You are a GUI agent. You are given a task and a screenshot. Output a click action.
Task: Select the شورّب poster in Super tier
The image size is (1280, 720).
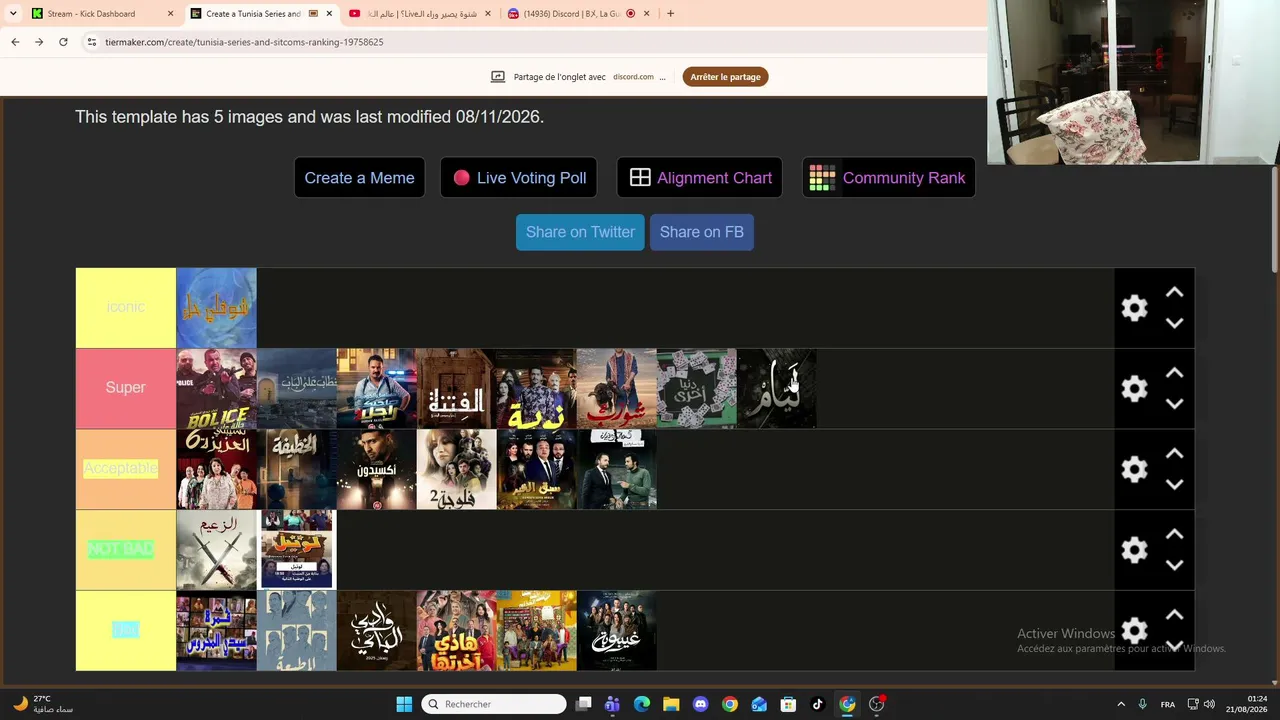pyautogui.click(x=617, y=388)
